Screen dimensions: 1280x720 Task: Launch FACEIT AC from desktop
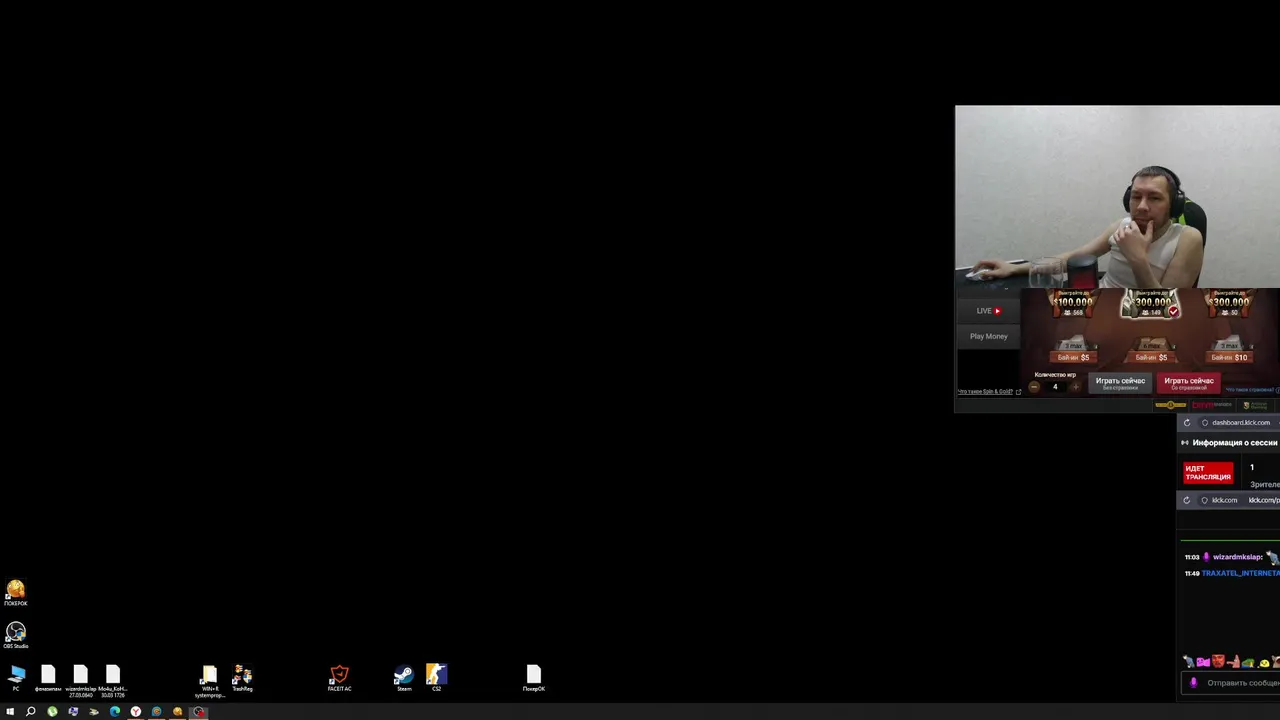point(339,678)
